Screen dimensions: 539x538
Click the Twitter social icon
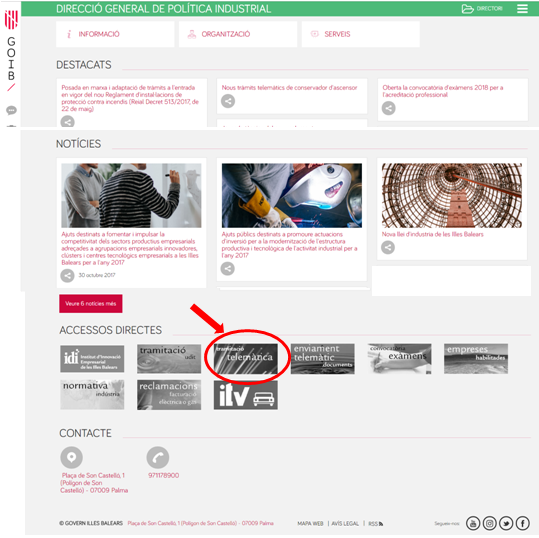point(506,523)
